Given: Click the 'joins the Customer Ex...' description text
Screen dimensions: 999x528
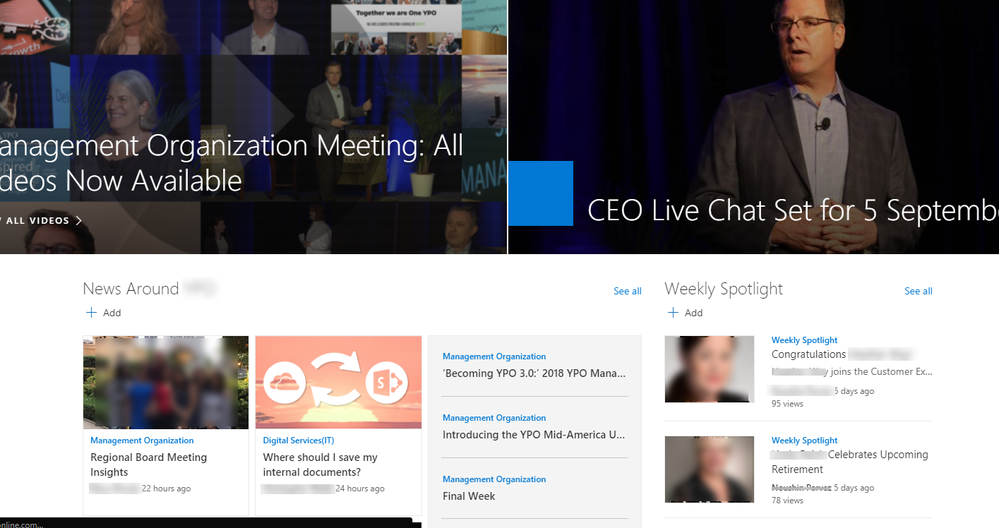Looking at the screenshot, I should 881,371.
